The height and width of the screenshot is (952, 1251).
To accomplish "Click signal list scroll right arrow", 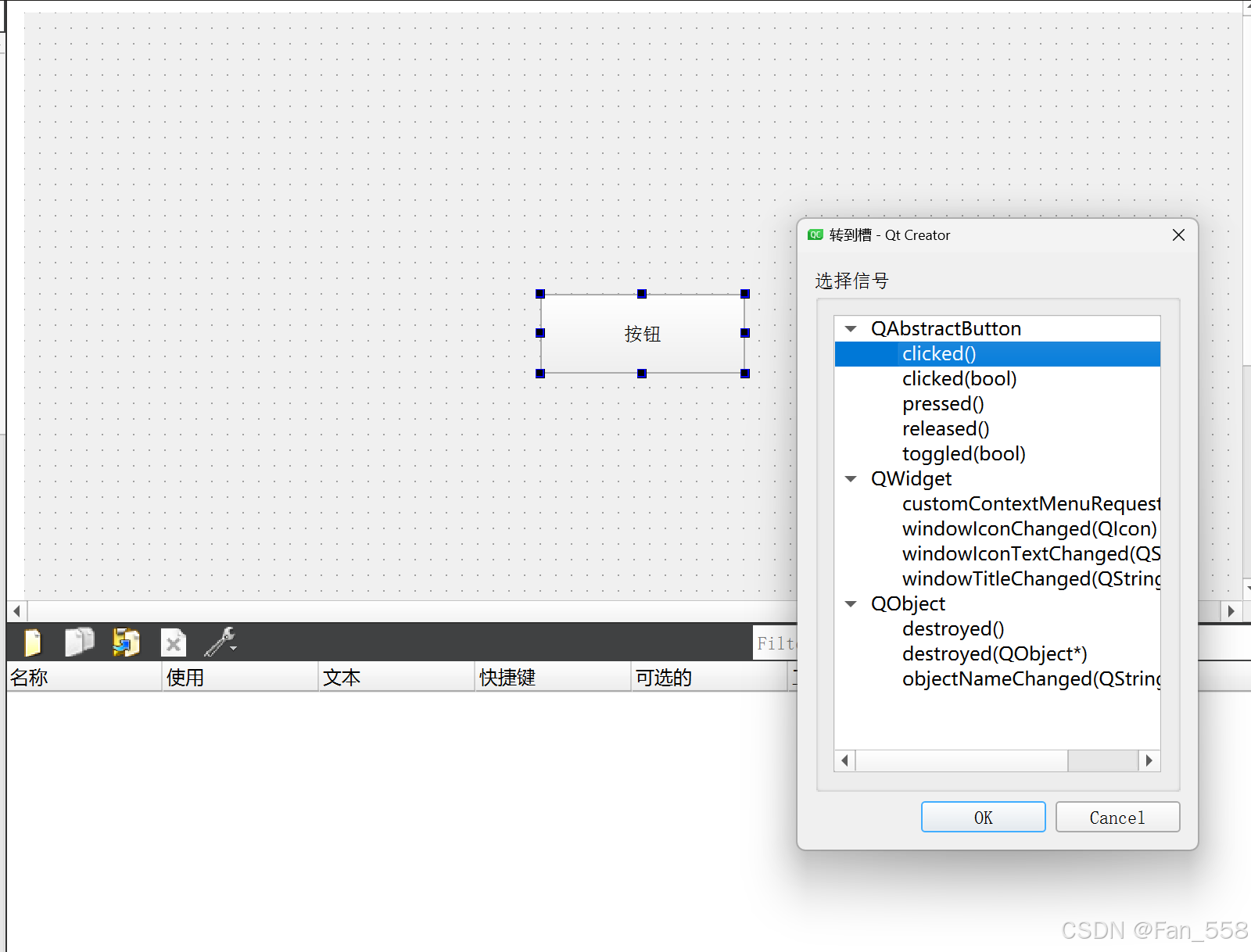I will pos(1149,761).
